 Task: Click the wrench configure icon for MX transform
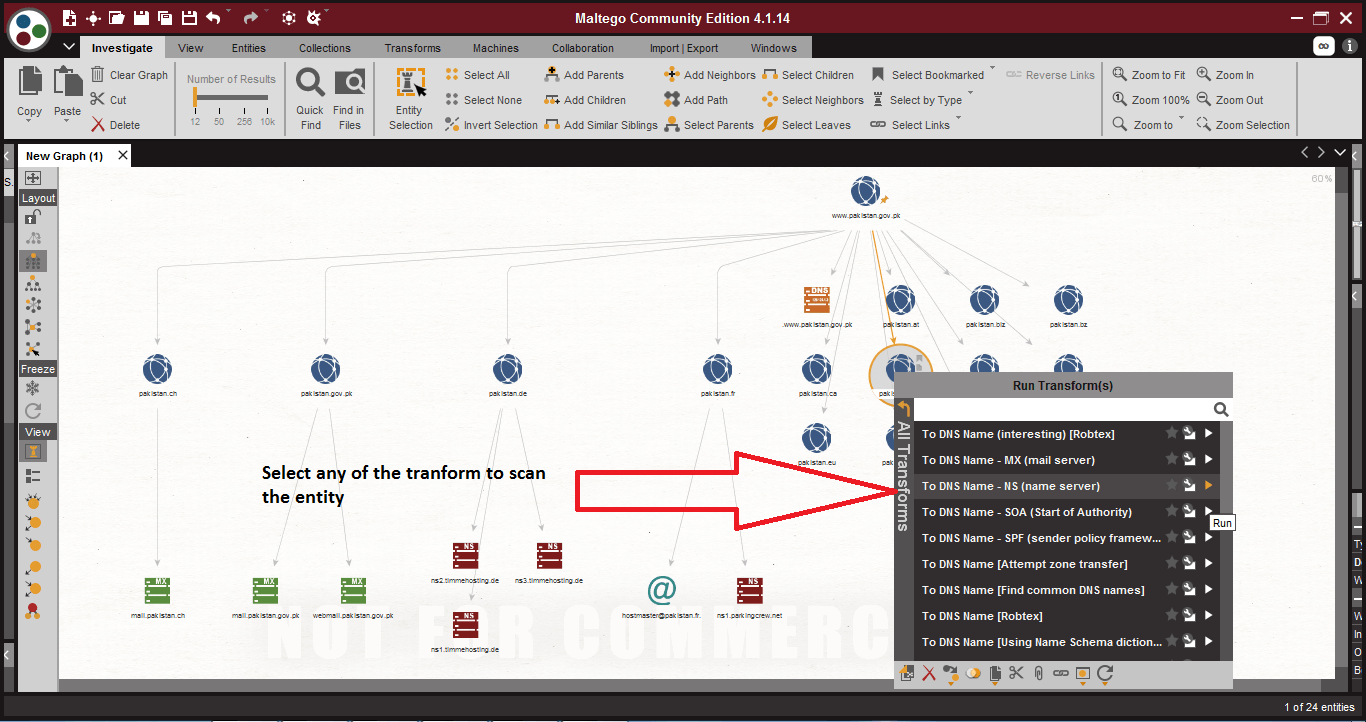coord(1189,460)
